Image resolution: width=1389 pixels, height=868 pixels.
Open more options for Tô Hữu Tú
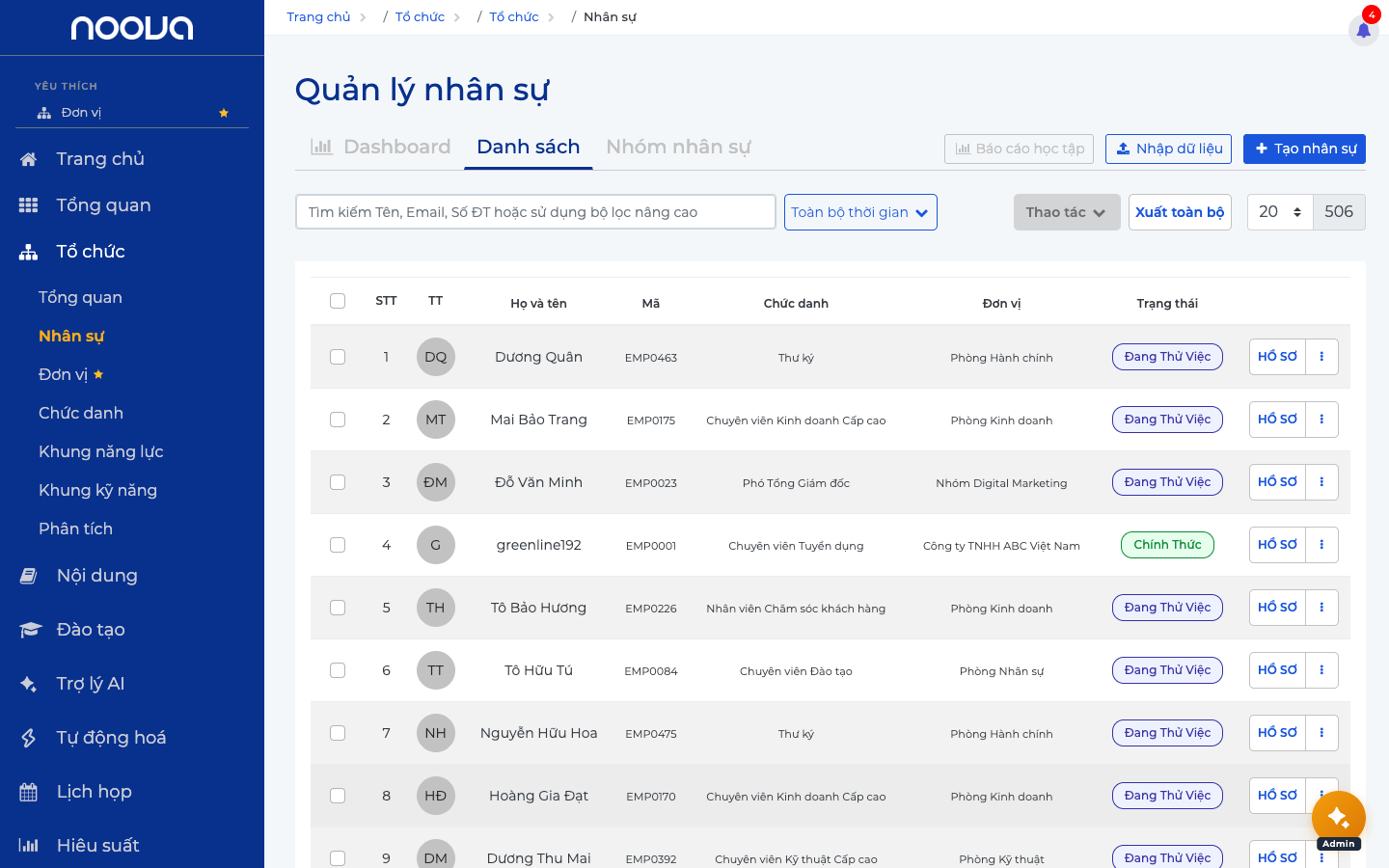point(1321,670)
